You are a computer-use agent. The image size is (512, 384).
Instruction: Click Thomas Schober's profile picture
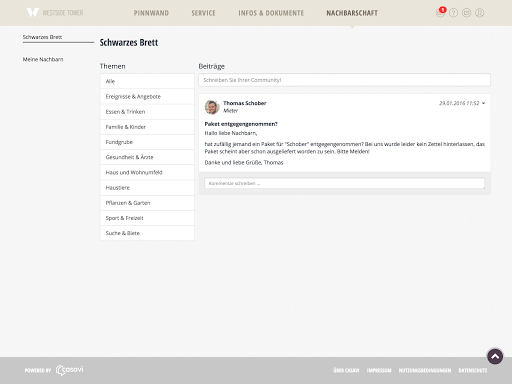[x=212, y=107]
